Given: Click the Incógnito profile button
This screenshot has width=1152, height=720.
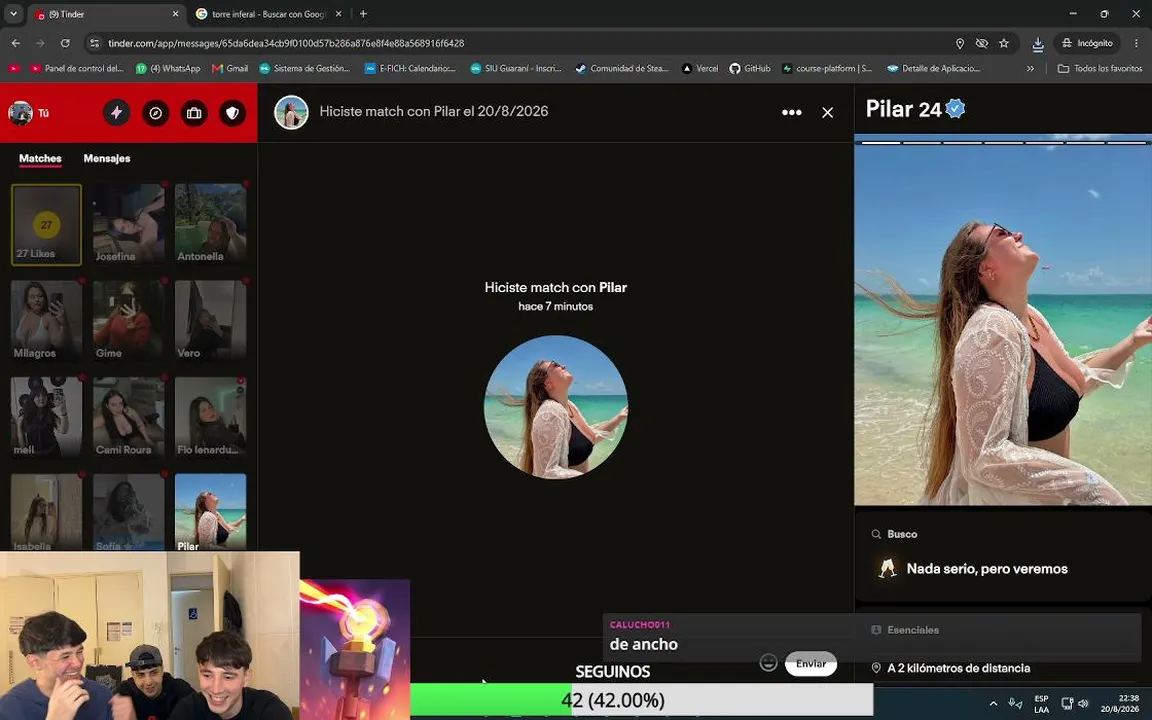Looking at the screenshot, I should pyautogui.click(x=1087, y=43).
